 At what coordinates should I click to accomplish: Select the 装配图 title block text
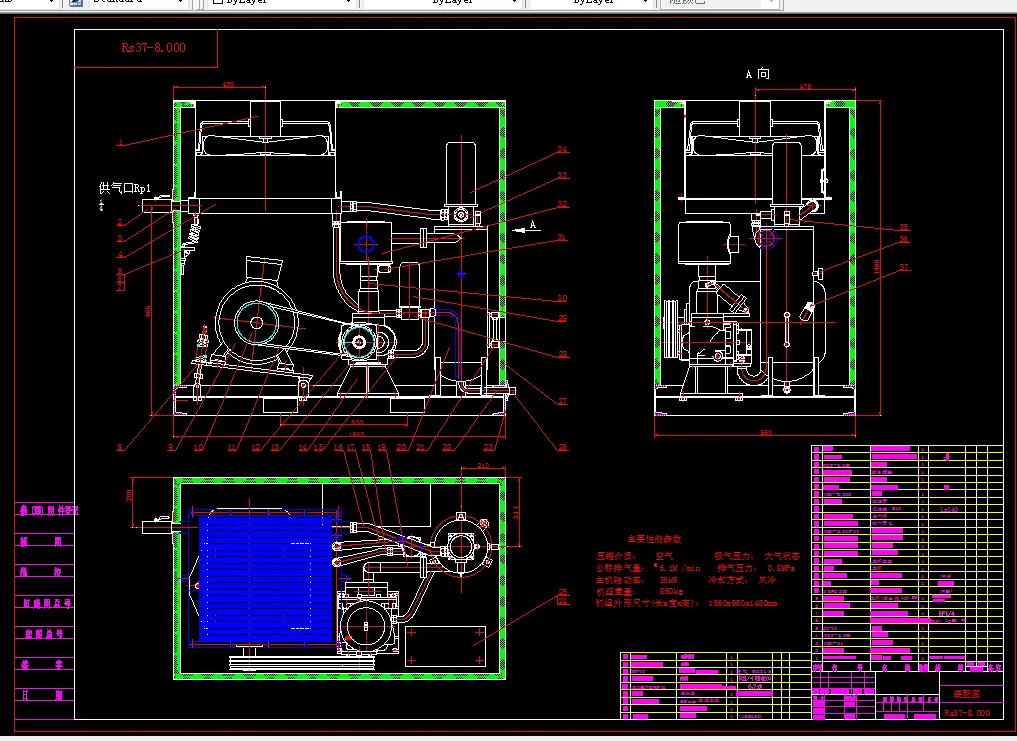(x=966, y=694)
